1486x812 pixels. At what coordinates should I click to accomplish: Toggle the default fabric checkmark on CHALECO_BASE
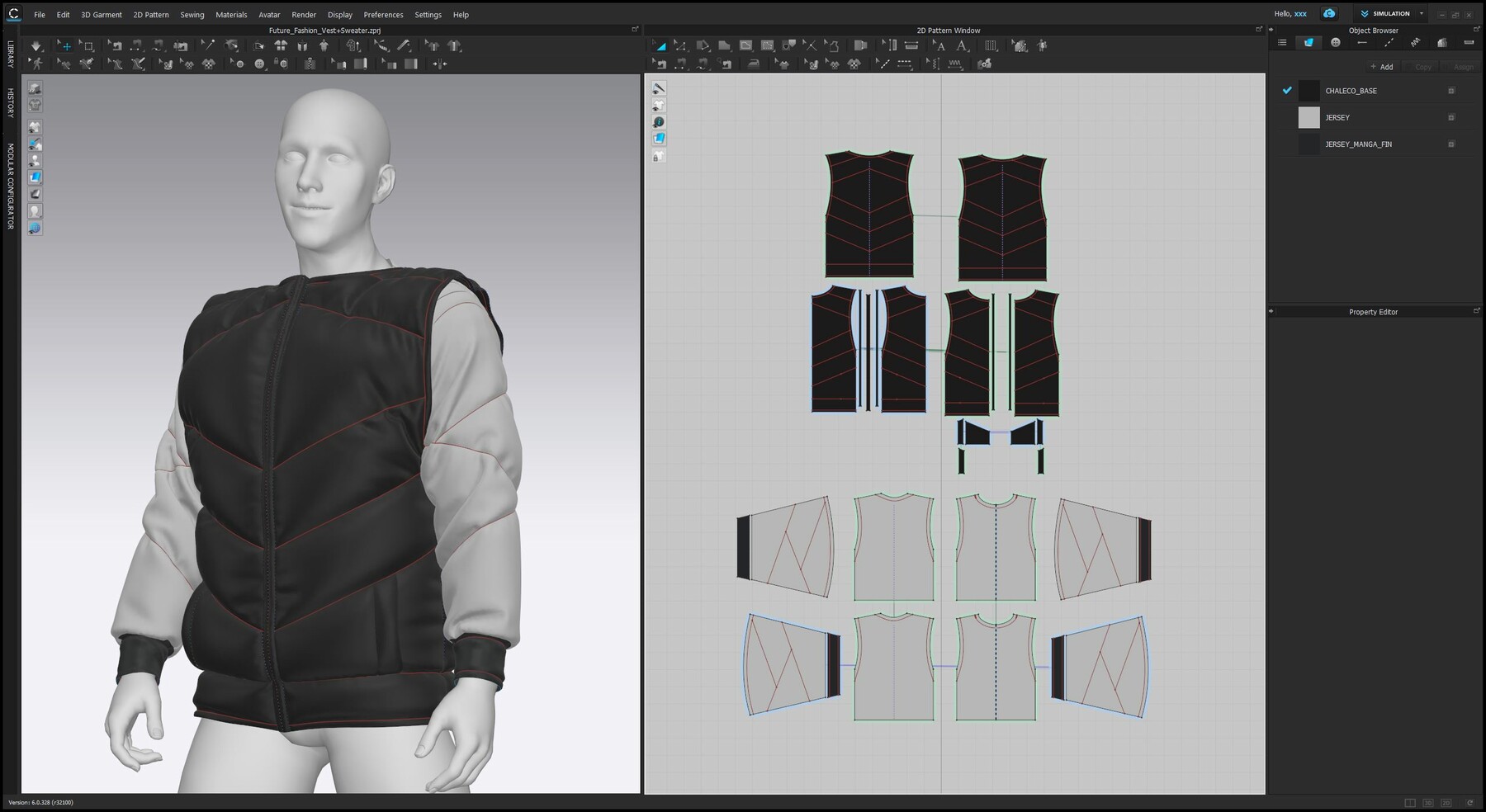[1286, 91]
